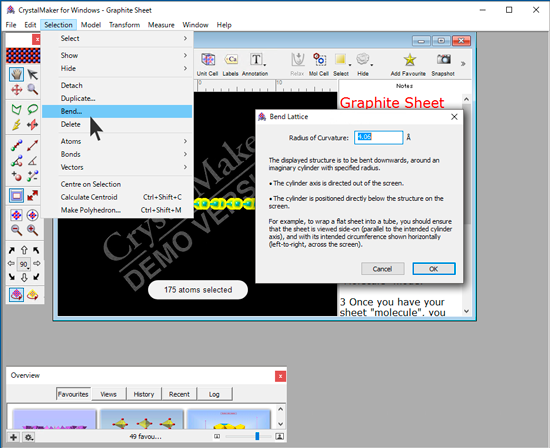
Task: Toggle the auto-rotate model button
Action: tap(16, 295)
